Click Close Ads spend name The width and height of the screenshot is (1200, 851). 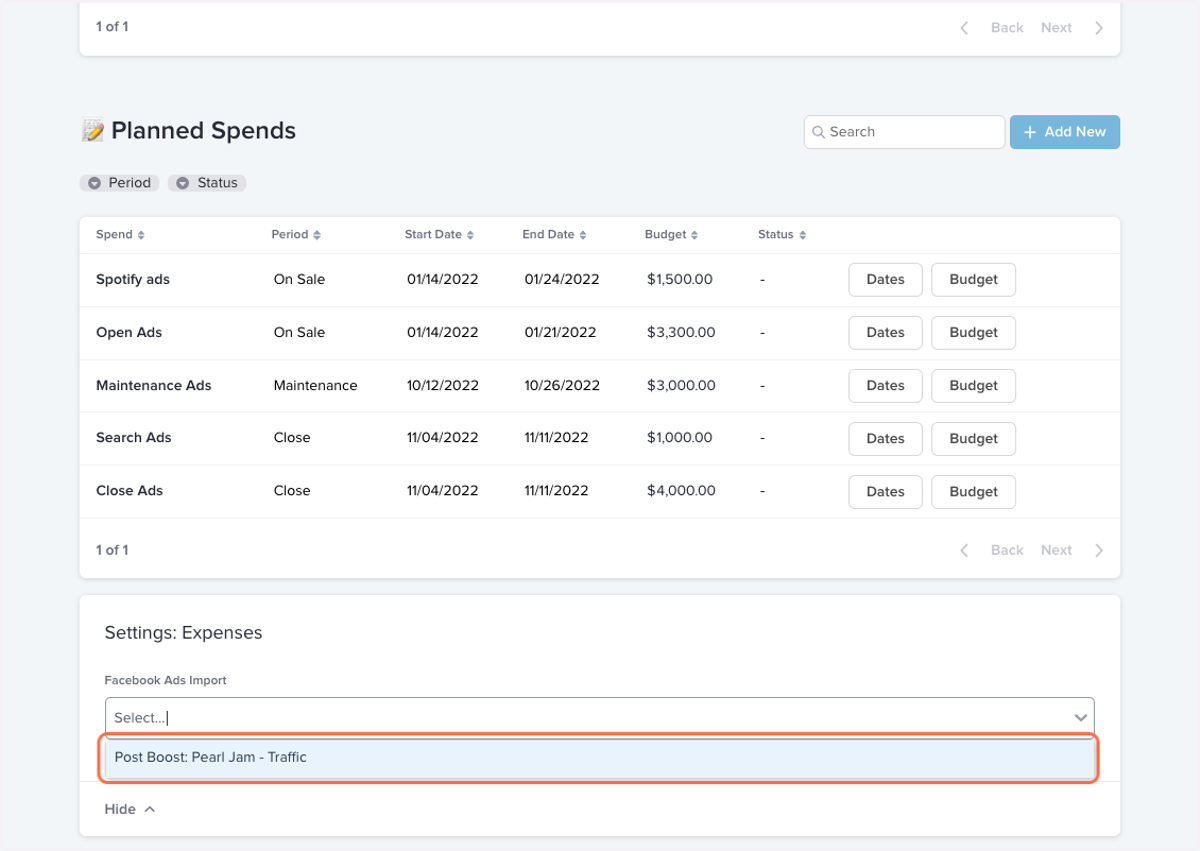[x=130, y=491]
